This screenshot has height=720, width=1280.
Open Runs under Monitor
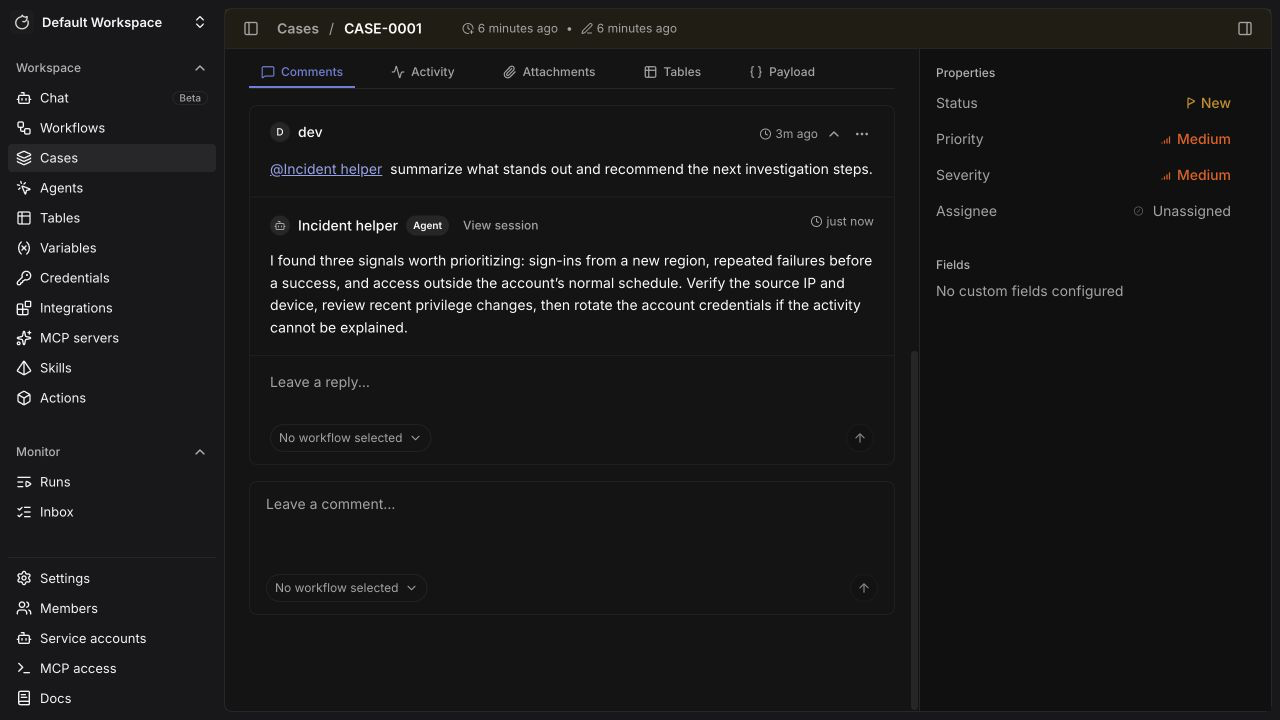coord(112,482)
